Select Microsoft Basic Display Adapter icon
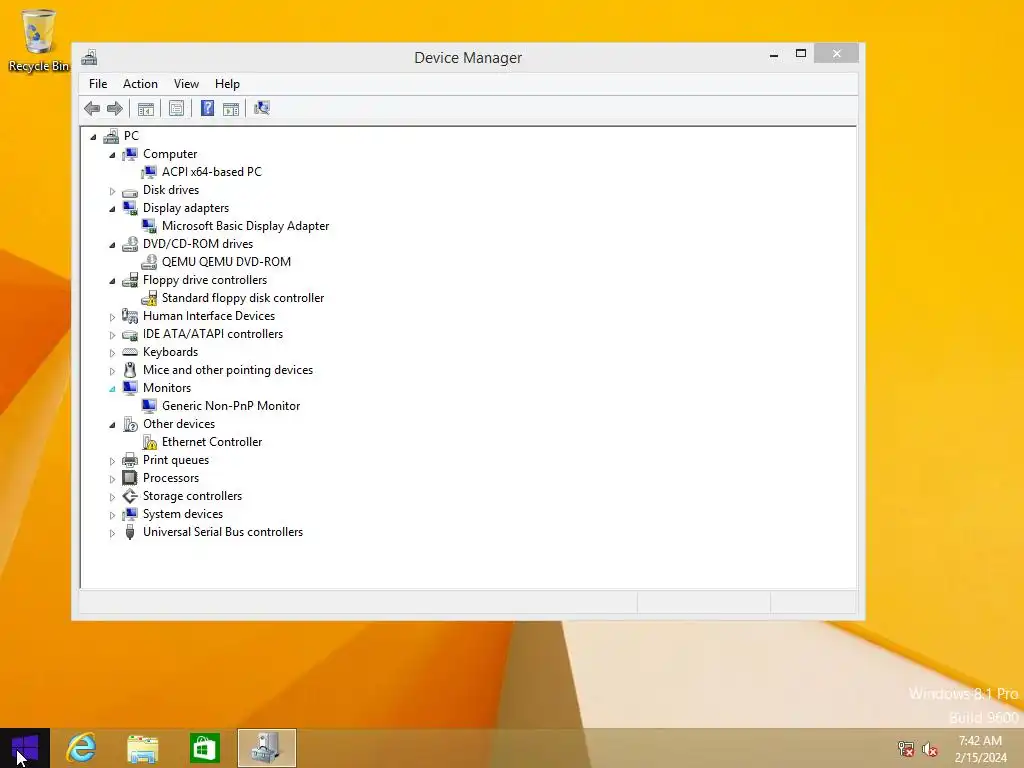This screenshot has width=1024, height=768. point(149,226)
